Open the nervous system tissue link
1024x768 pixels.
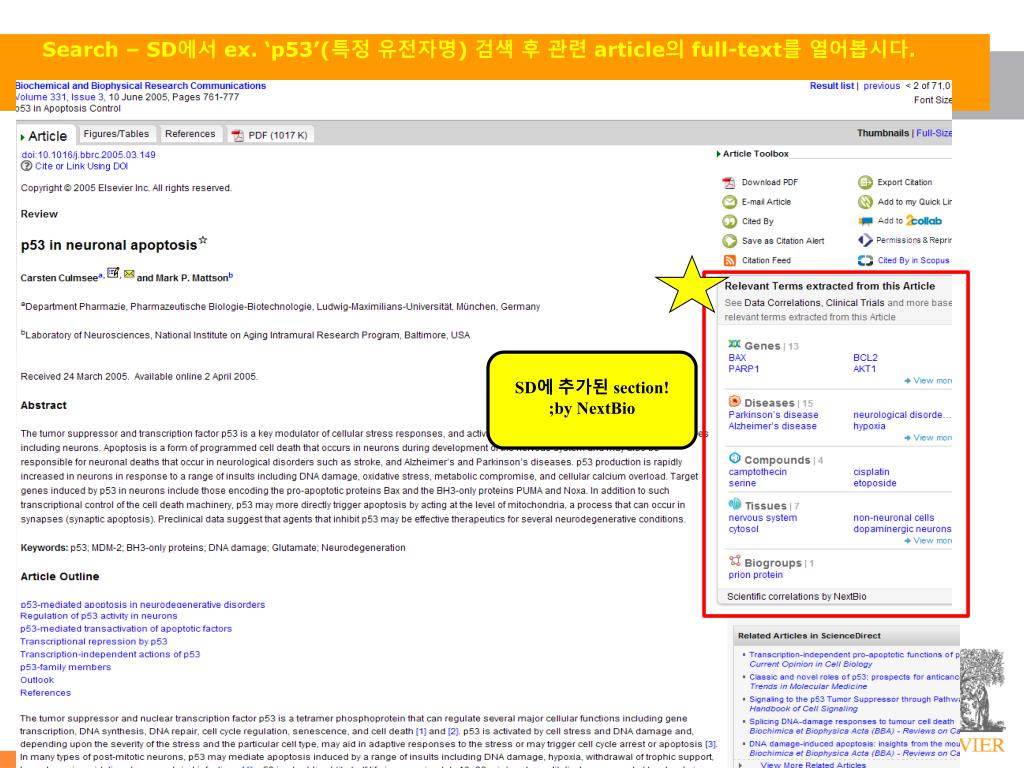click(x=763, y=518)
